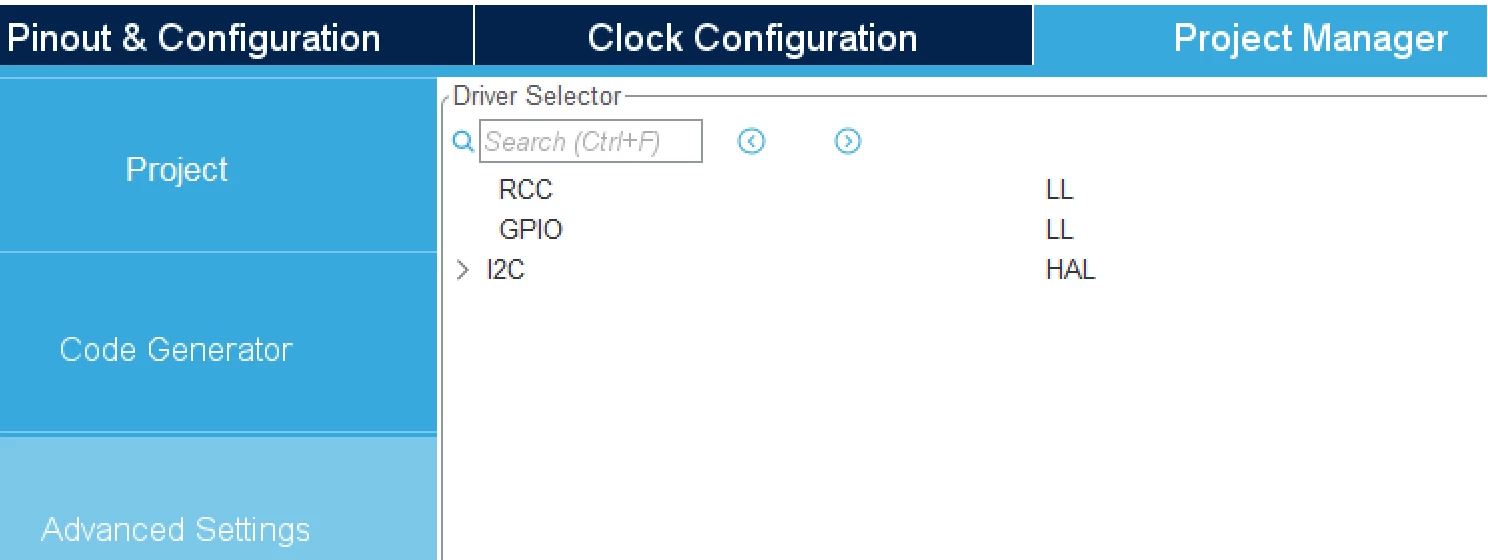This screenshot has height=560, width=1488.
Task: Open the GPIO driver LL dropdown
Action: pos(1059,230)
